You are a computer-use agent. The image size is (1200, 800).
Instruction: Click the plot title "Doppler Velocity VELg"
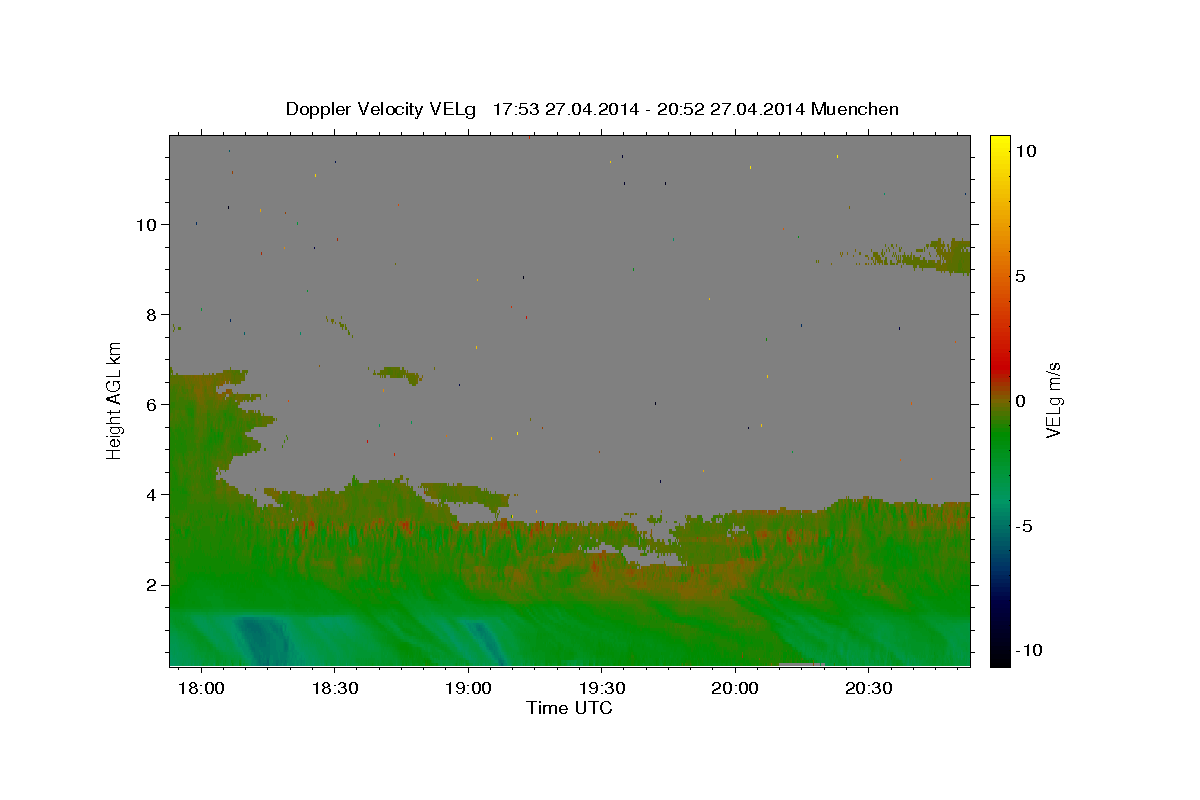pos(383,109)
